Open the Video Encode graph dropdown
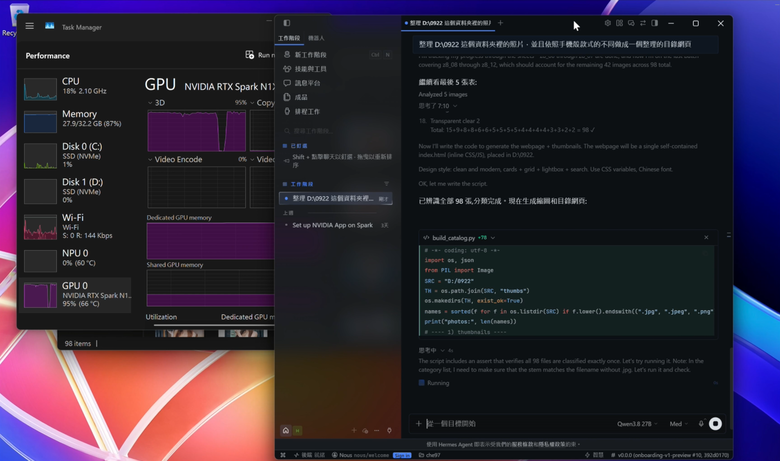This screenshot has height=461, width=780. (150, 160)
